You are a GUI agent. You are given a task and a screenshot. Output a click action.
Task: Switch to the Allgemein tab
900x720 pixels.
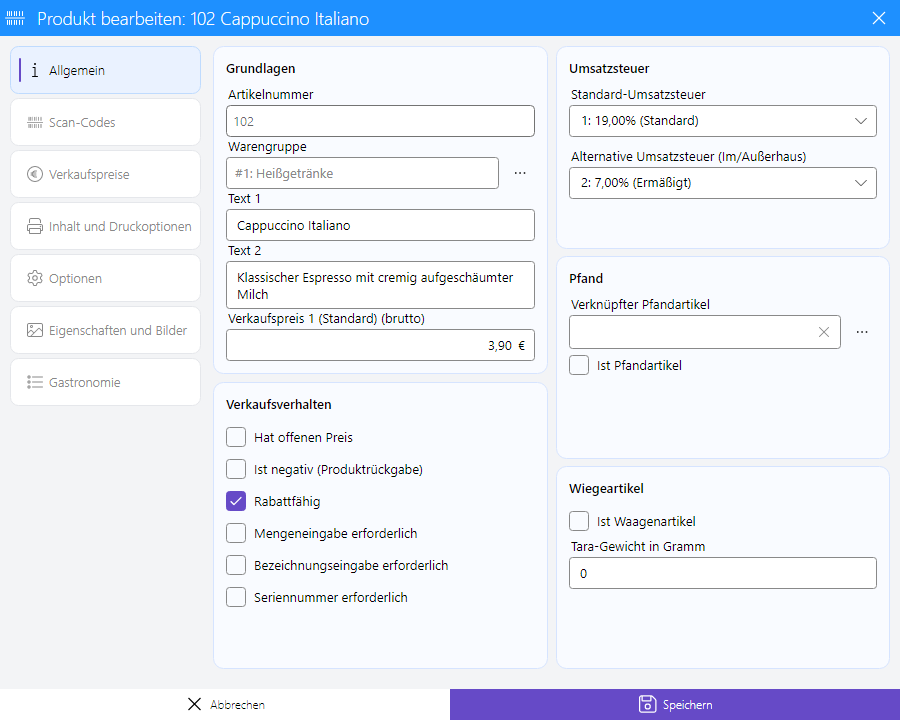[106, 70]
